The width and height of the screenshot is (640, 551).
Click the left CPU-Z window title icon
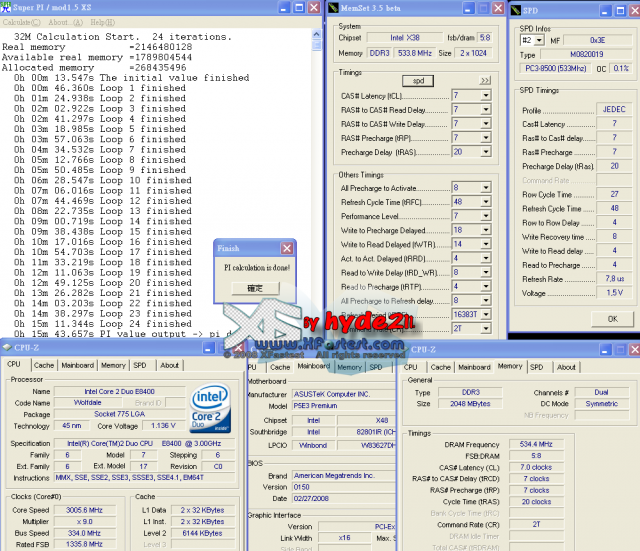pyautogui.click(x=7, y=347)
